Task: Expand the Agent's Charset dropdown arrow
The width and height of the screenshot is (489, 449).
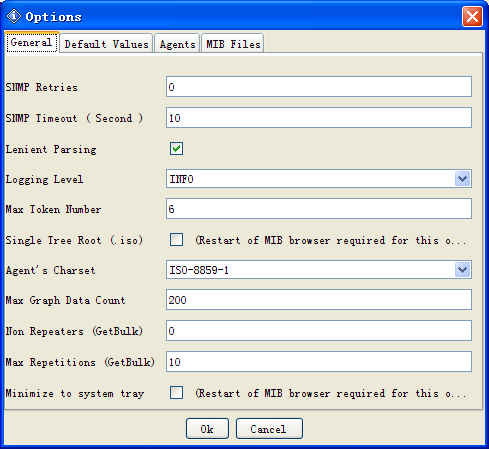Action: pyautogui.click(x=462, y=270)
